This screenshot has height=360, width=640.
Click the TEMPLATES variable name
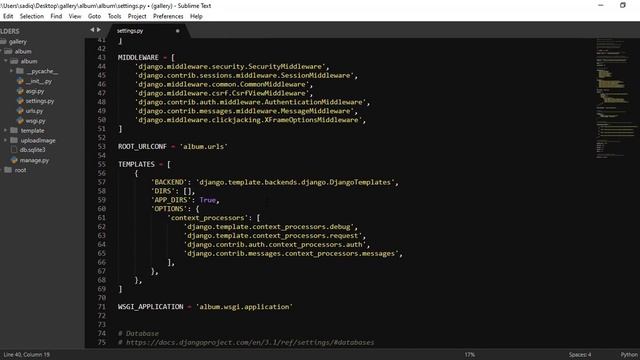(x=136, y=164)
